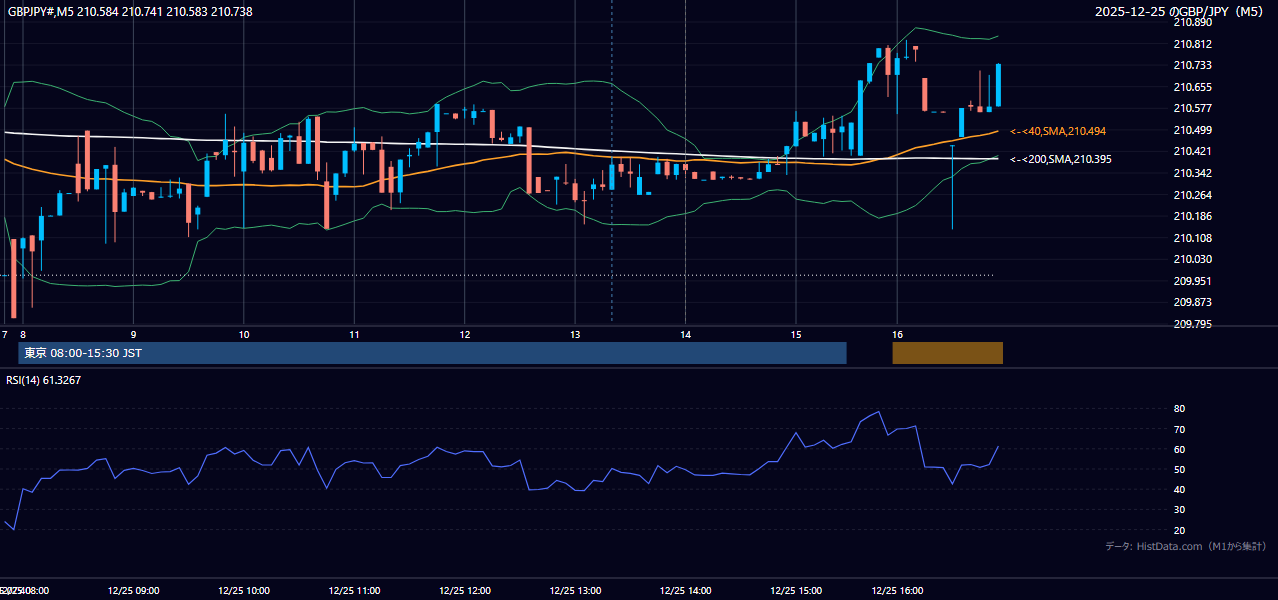Click the 12/25 10:00 bottom time label

[x=244, y=591]
